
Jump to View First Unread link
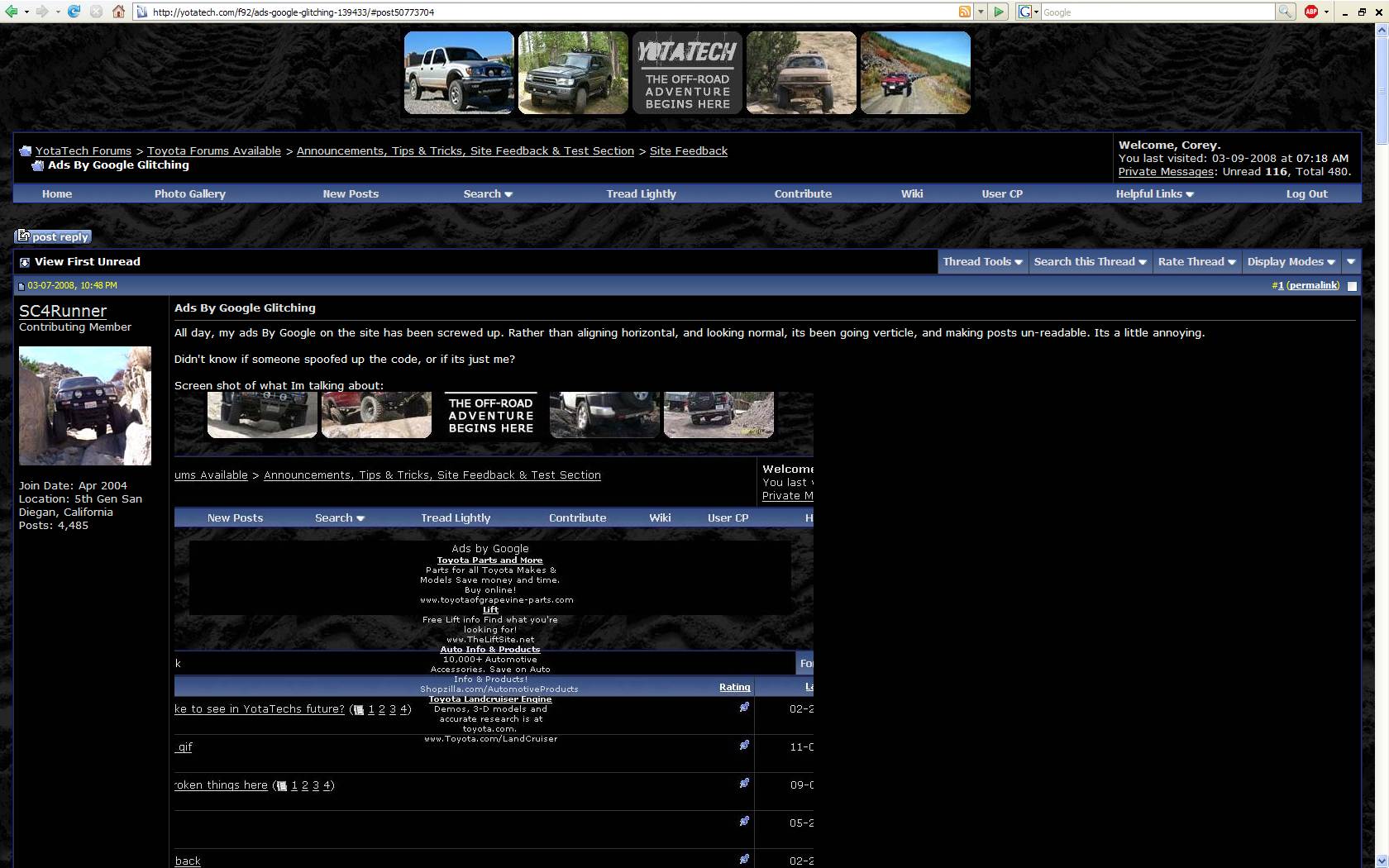[88, 261]
